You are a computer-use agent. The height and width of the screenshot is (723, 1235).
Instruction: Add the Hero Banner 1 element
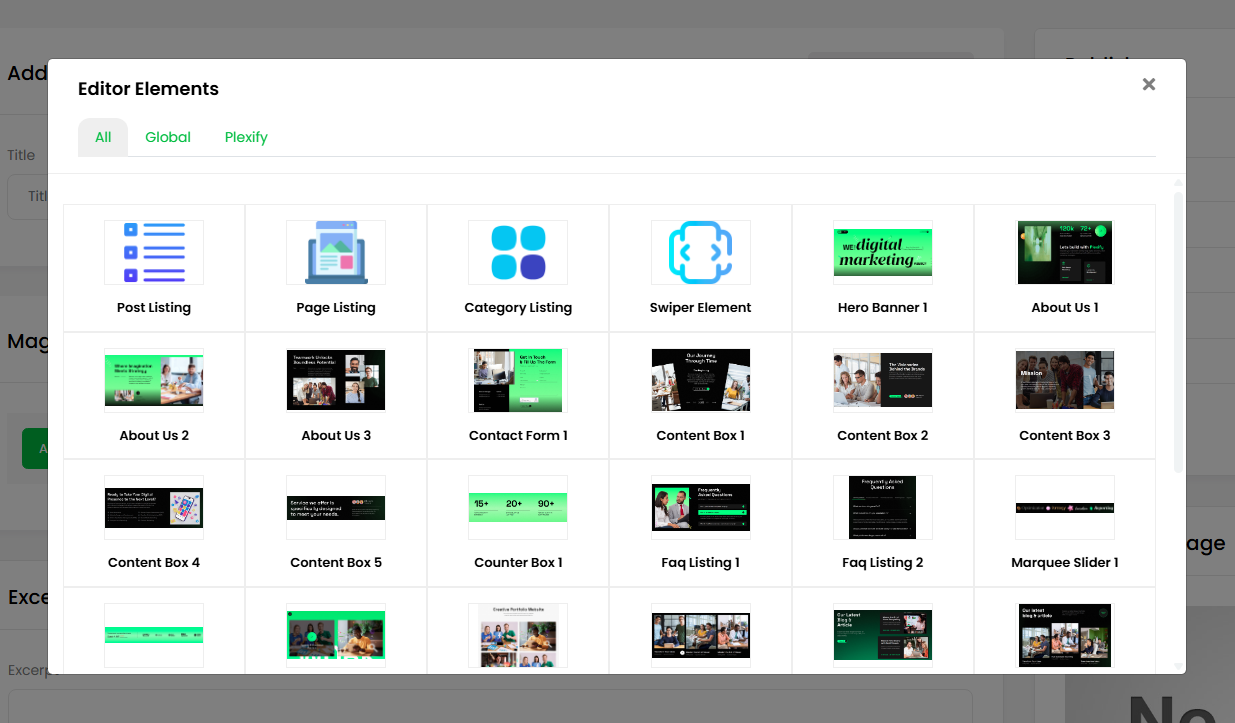(882, 253)
